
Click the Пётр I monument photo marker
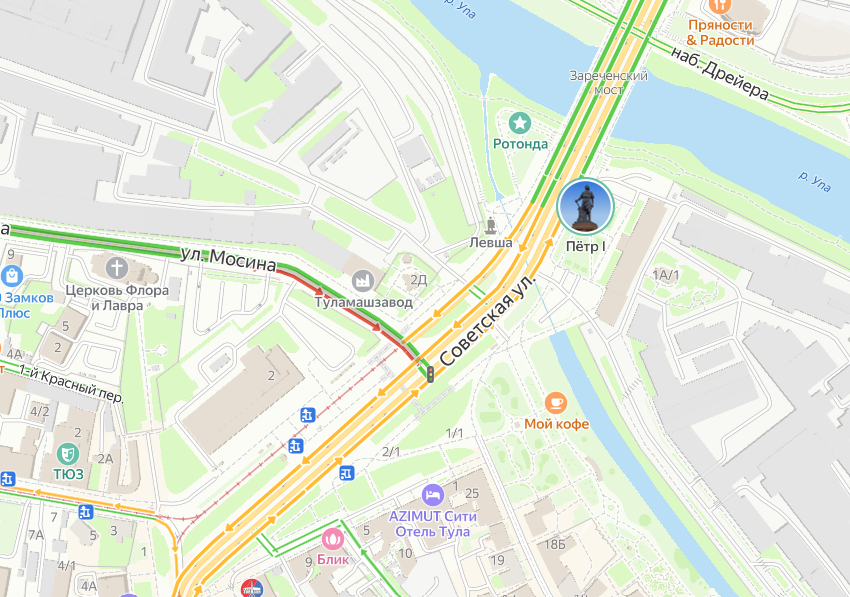click(x=585, y=207)
